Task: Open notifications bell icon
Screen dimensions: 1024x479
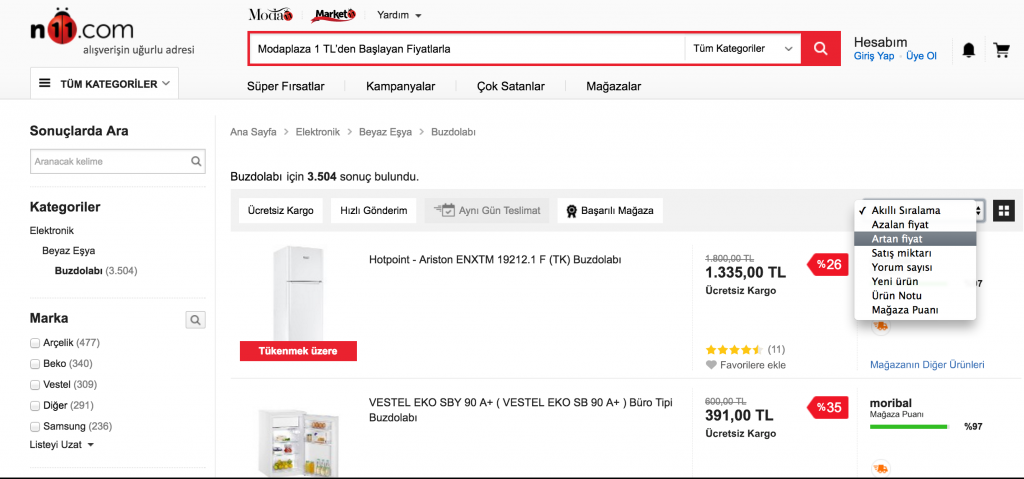Action: click(x=968, y=50)
